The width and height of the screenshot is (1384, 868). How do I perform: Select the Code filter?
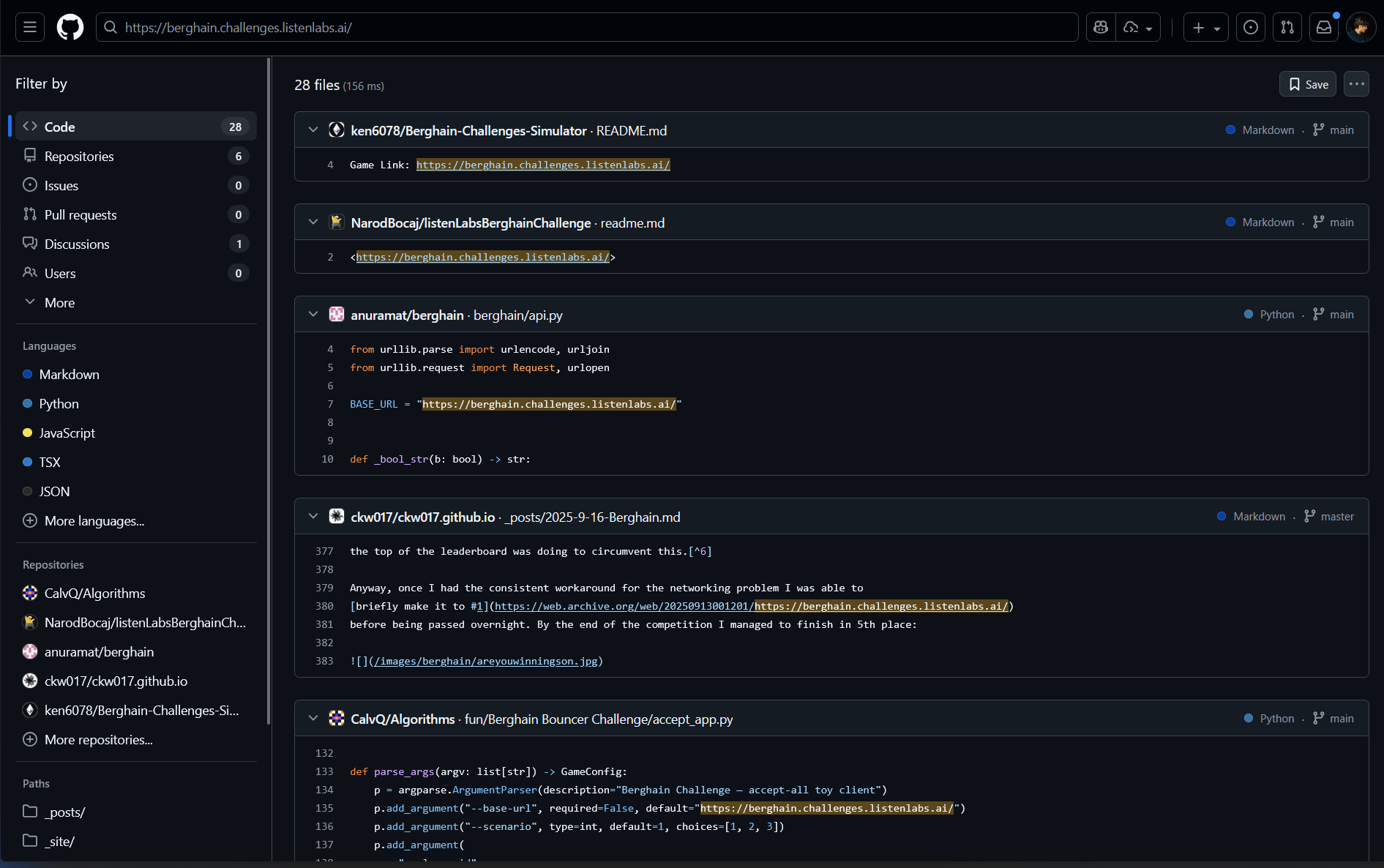point(136,127)
